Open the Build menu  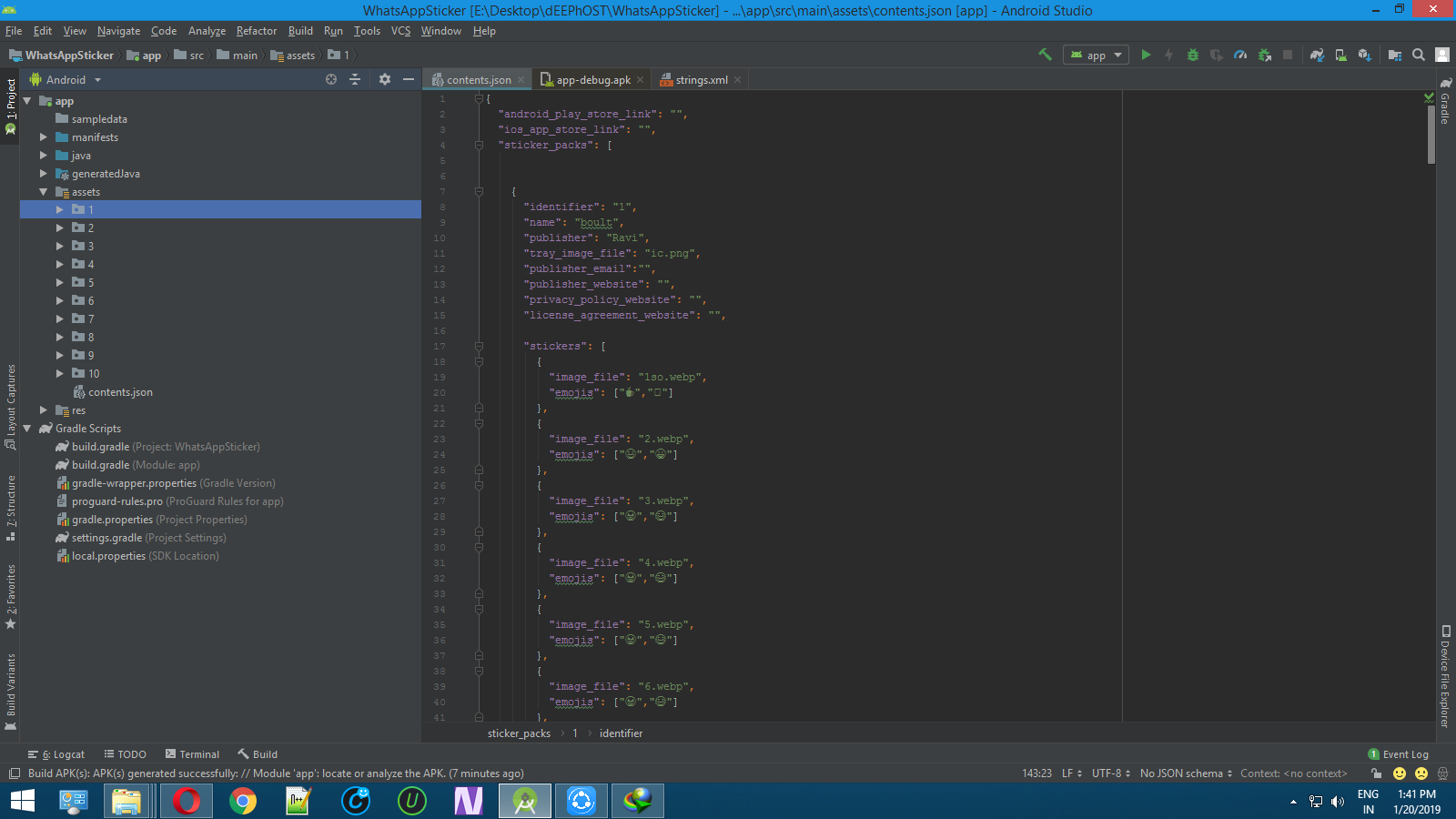(300, 31)
